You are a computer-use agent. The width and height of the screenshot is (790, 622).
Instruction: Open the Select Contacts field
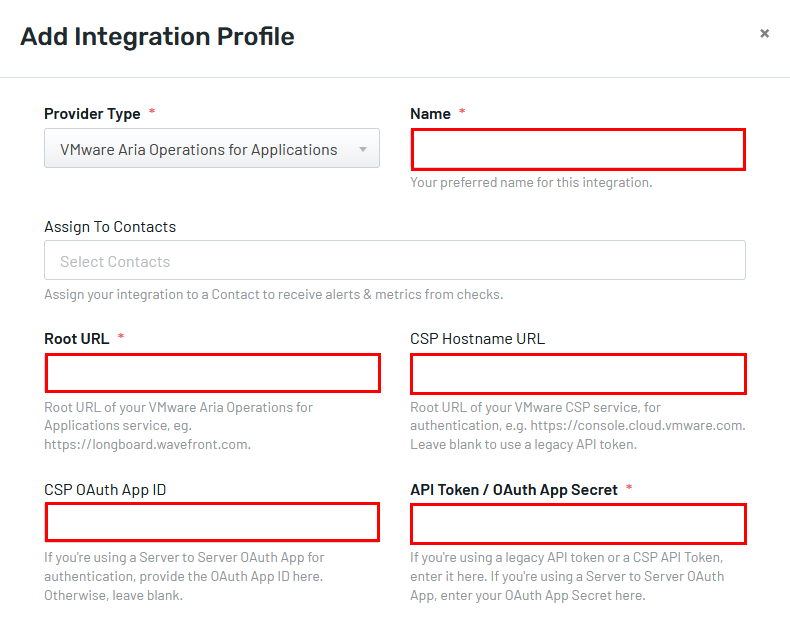pyautogui.click(x=394, y=260)
